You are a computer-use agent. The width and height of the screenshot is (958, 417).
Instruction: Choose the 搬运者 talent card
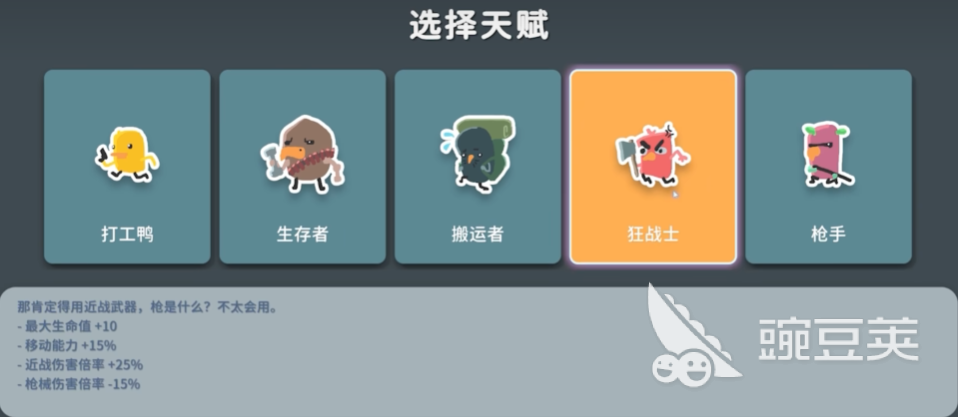click(x=478, y=167)
